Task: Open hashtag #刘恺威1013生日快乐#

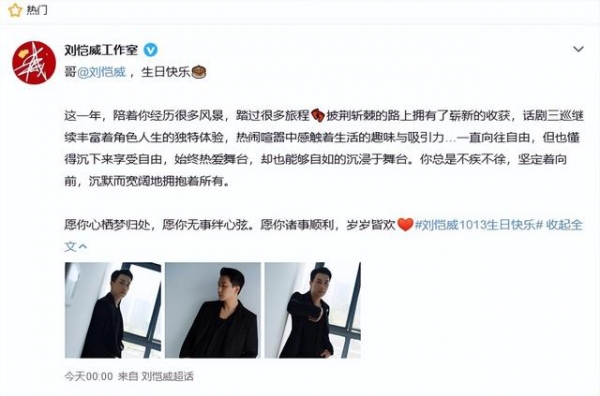Action: (x=479, y=225)
